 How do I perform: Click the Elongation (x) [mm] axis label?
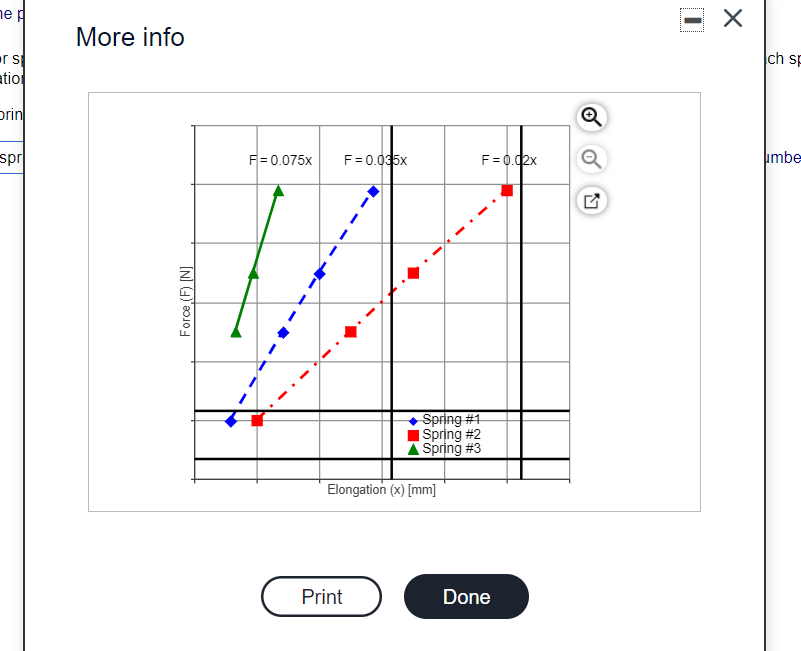click(381, 489)
